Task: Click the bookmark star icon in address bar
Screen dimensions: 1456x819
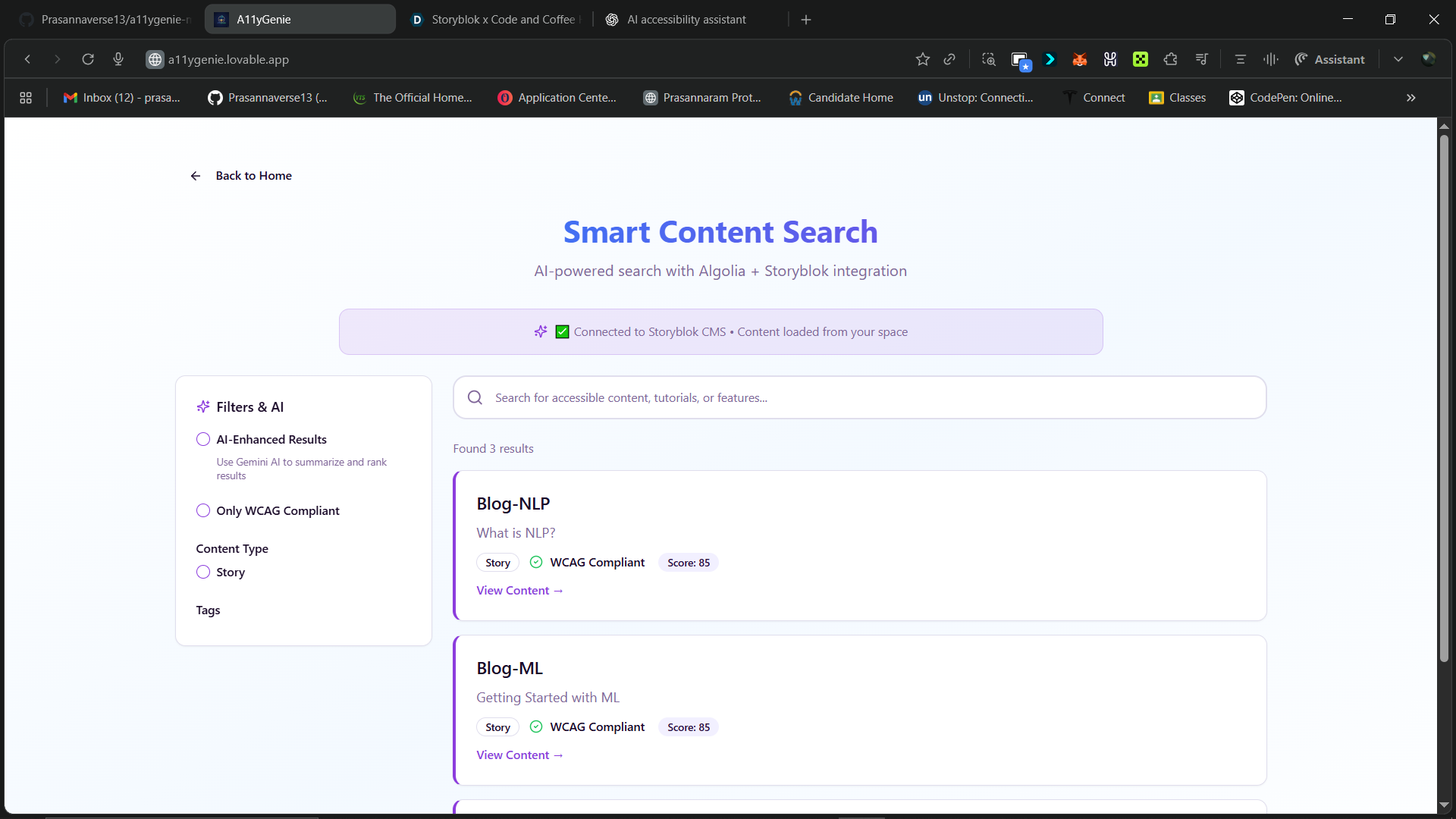Action: click(922, 59)
